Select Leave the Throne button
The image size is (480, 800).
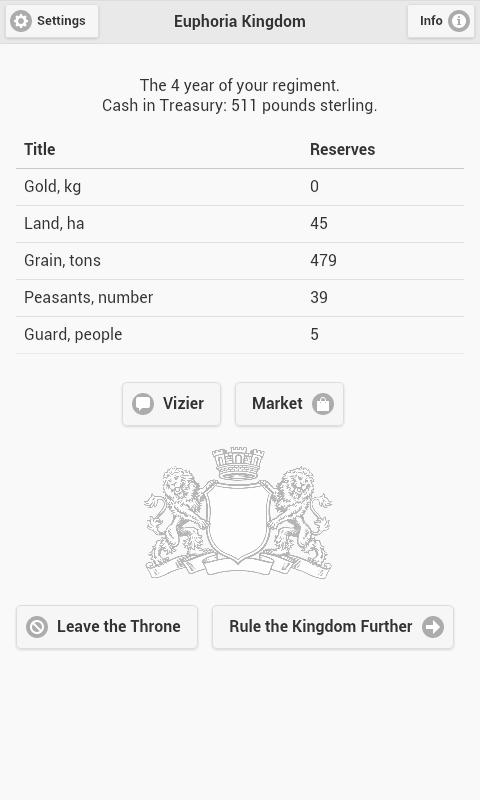[107, 627]
